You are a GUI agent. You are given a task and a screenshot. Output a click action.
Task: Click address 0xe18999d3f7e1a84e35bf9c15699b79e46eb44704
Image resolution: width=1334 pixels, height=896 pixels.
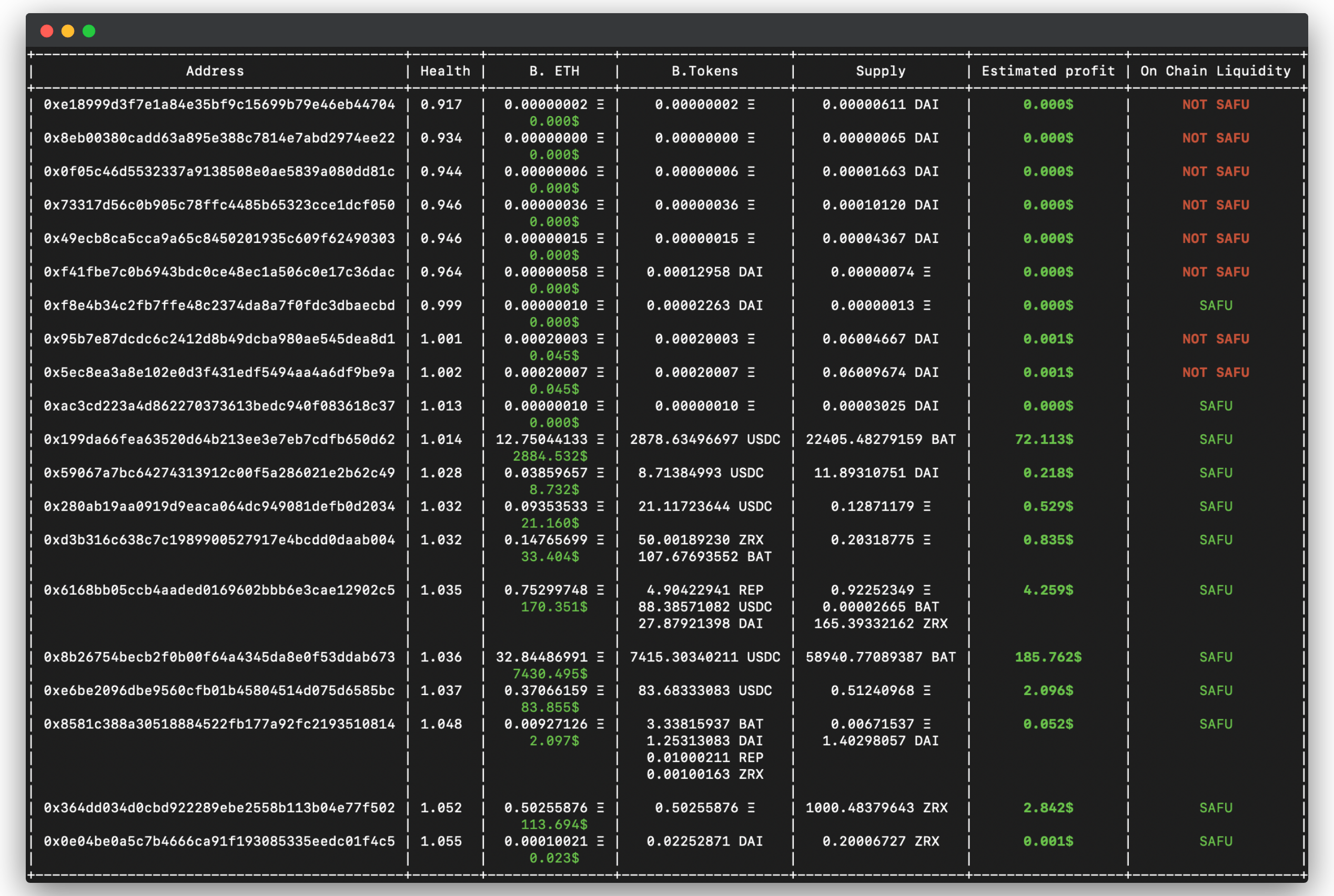pyautogui.click(x=219, y=105)
